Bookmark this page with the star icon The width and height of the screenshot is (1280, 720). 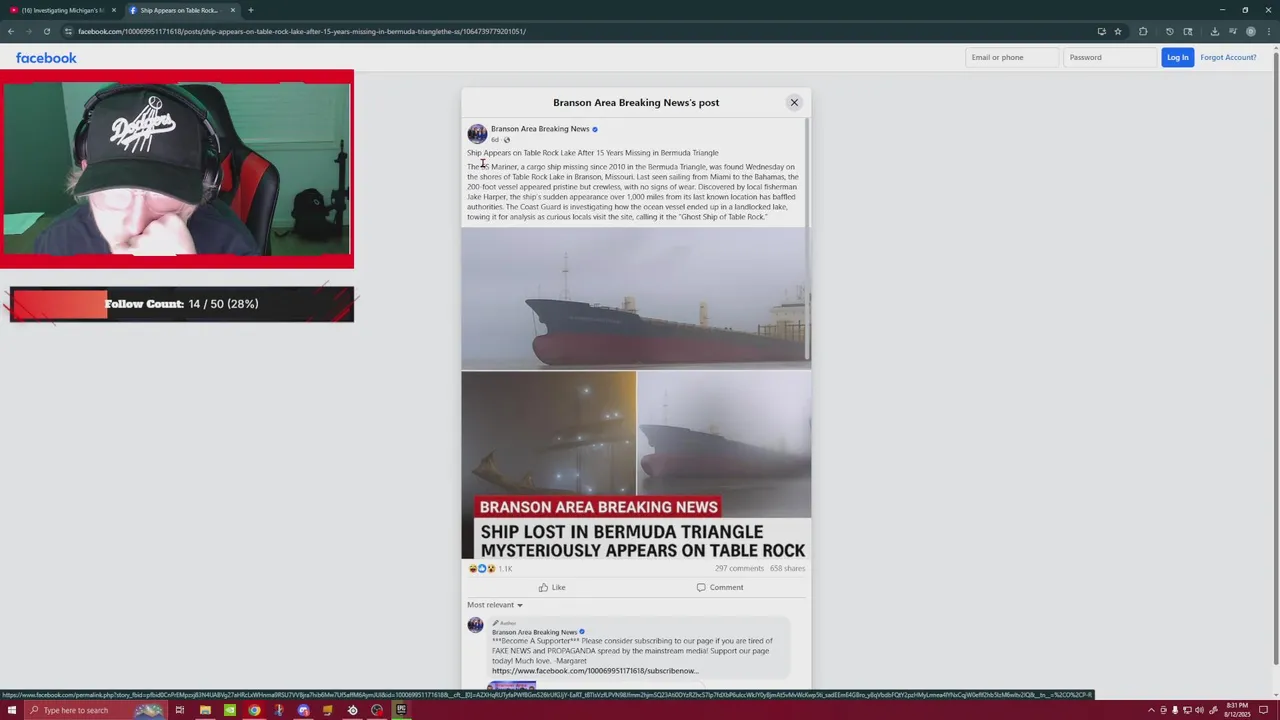1118,31
